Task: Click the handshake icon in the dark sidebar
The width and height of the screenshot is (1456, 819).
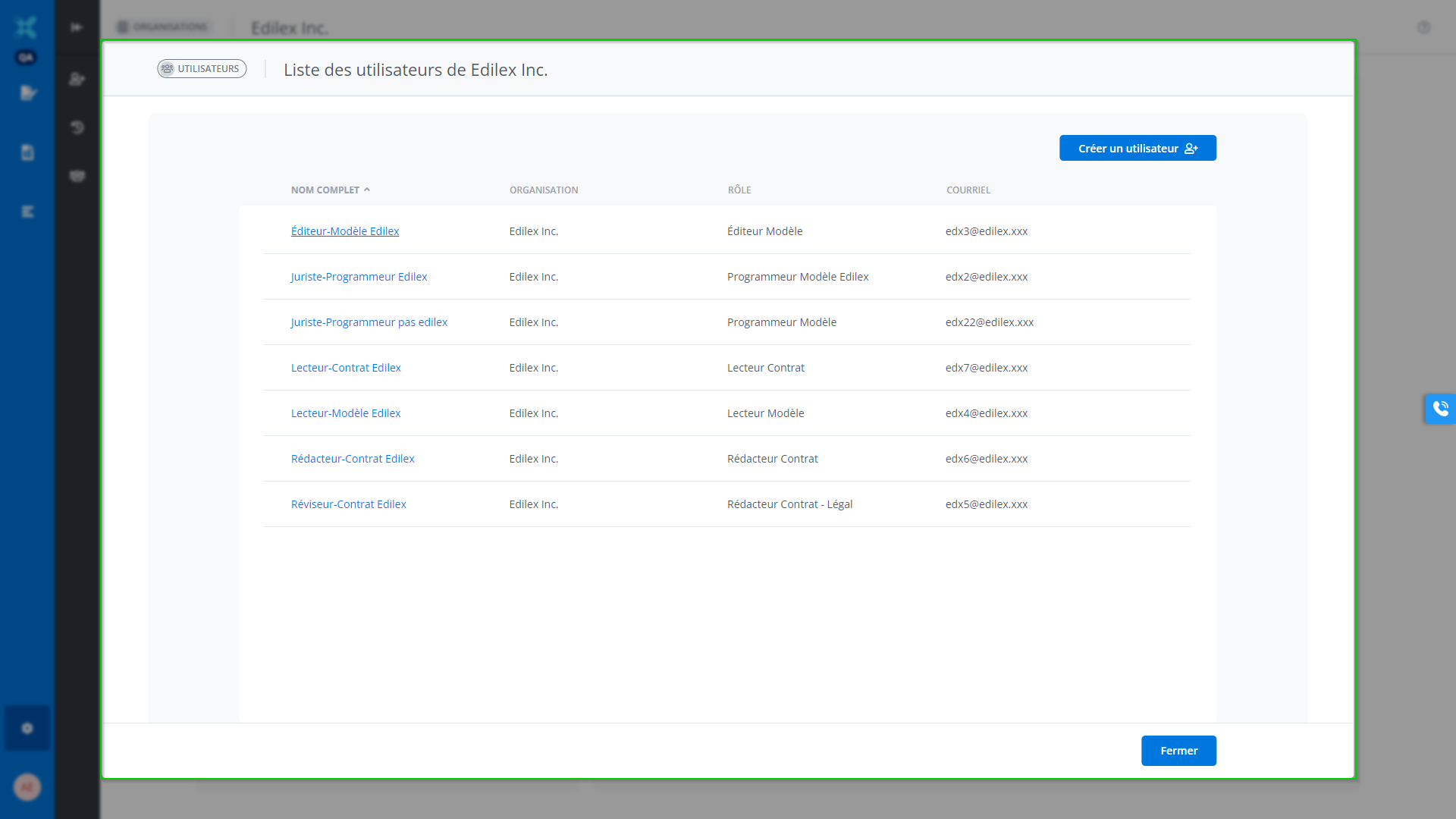Action: 77,176
